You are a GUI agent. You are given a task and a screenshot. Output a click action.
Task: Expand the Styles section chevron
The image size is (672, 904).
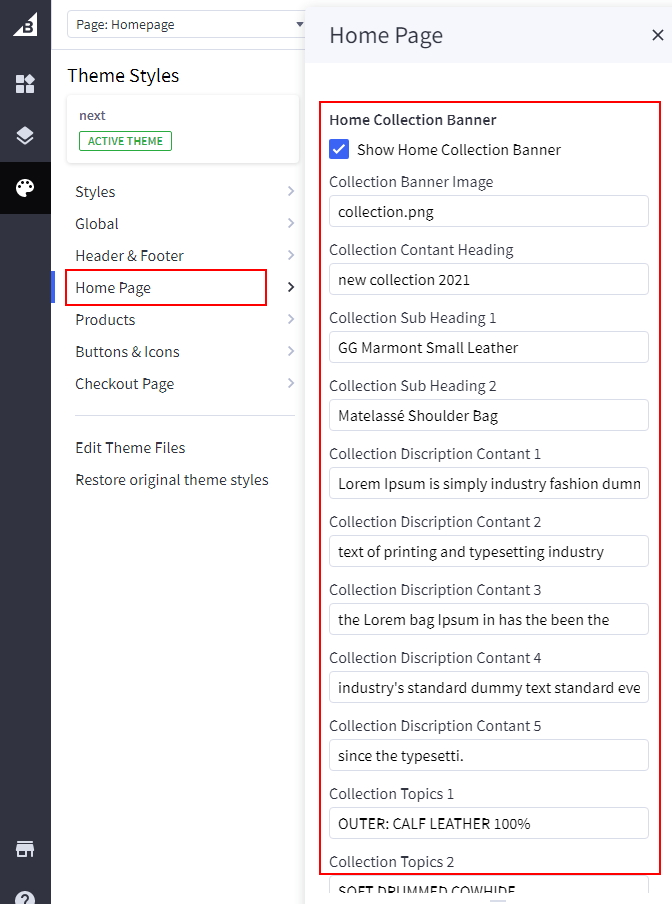point(290,192)
